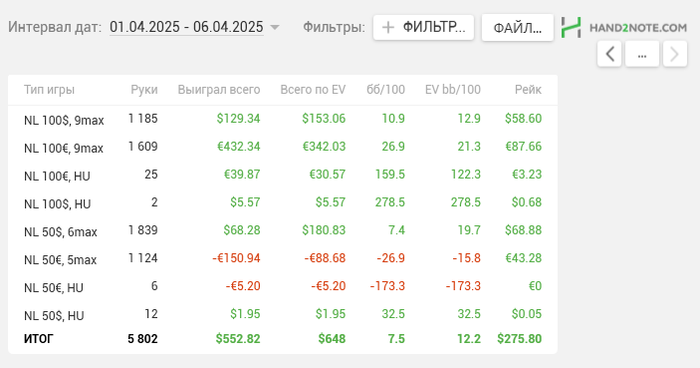Go to previous page with left chevron

click(609, 54)
